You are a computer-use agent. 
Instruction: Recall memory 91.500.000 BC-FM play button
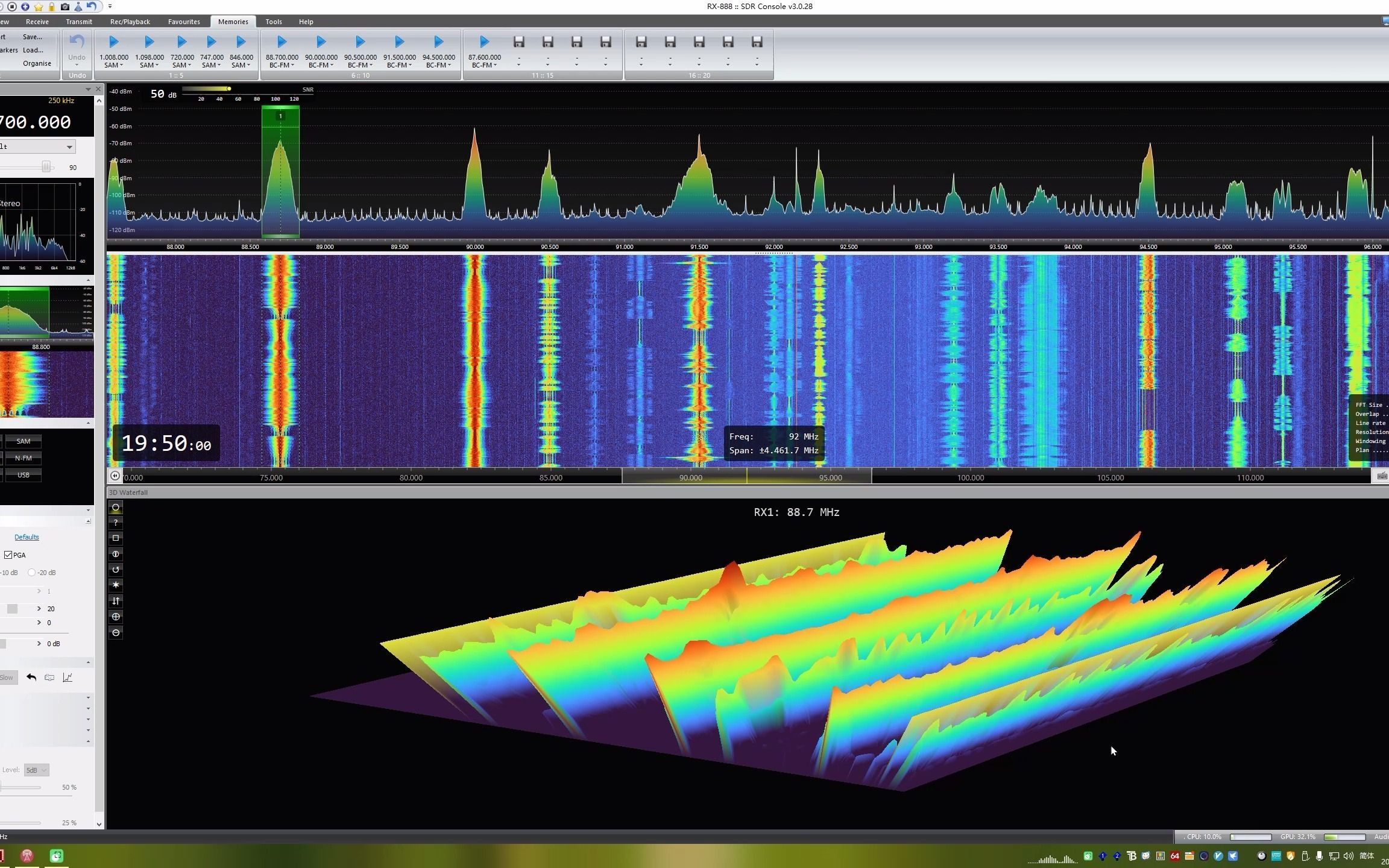click(x=399, y=42)
